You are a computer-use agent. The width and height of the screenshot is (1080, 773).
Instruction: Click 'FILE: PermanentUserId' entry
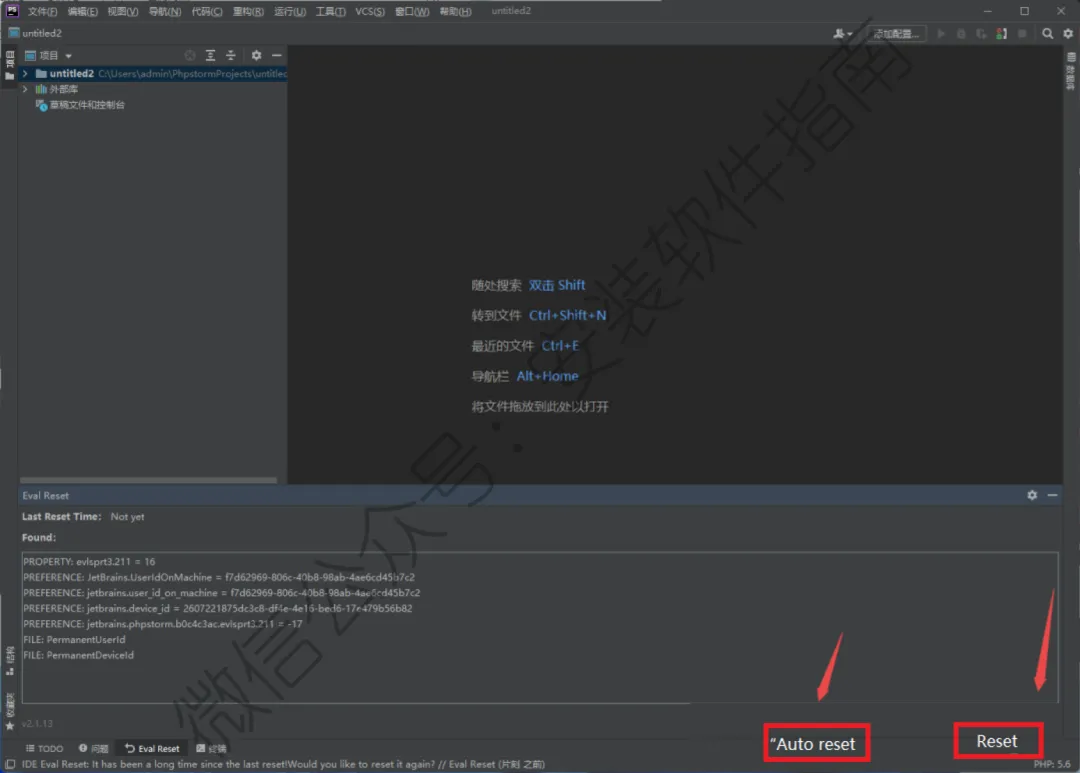pos(74,640)
